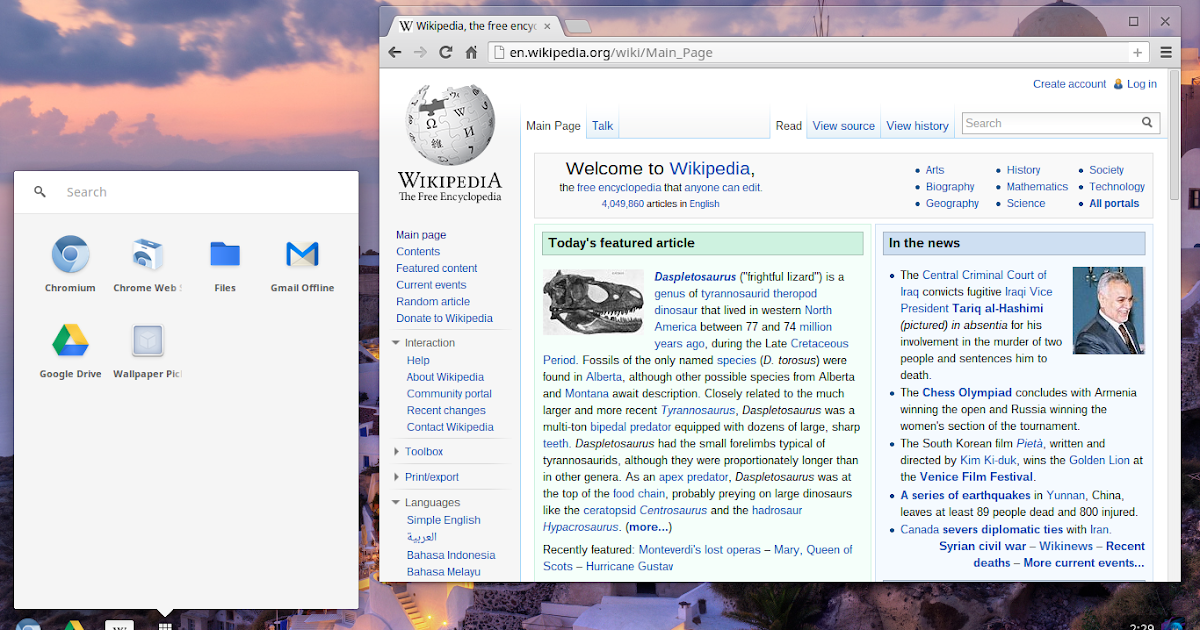The image size is (1200, 630).
Task: Click the Daspletosaurus skull thumbnail
Action: click(x=594, y=302)
